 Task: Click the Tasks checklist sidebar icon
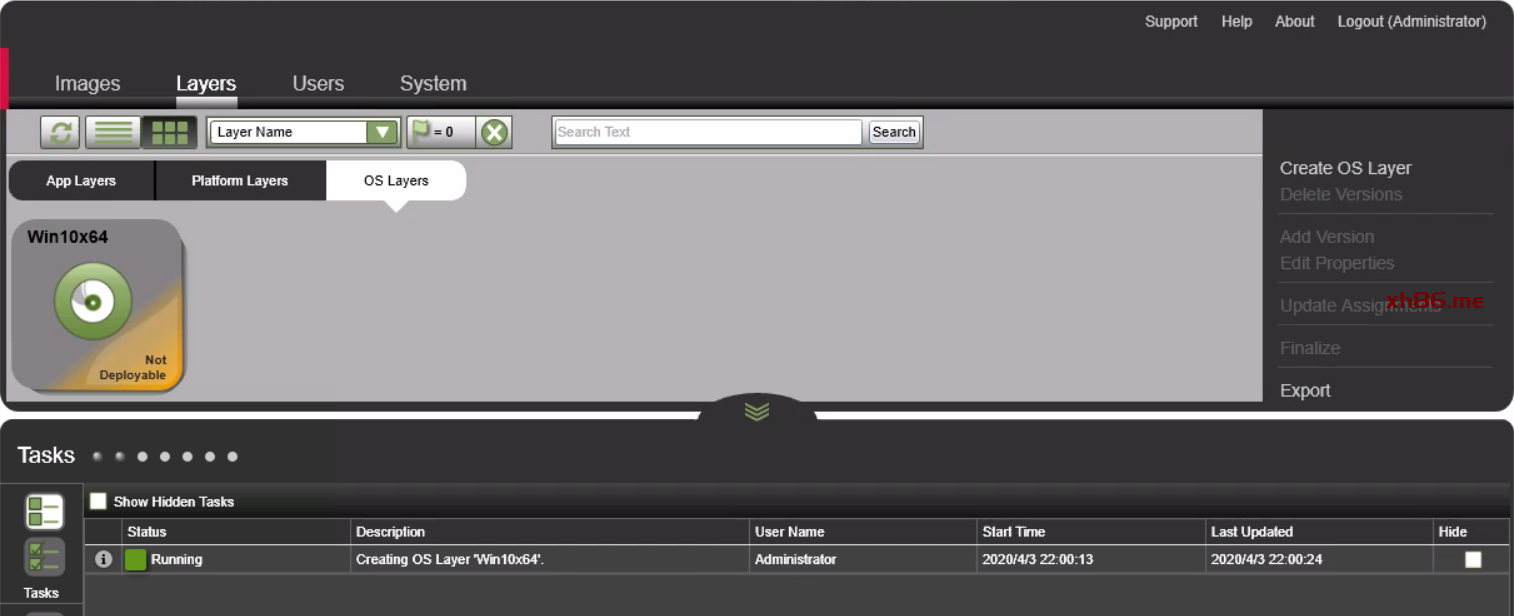tap(44, 557)
